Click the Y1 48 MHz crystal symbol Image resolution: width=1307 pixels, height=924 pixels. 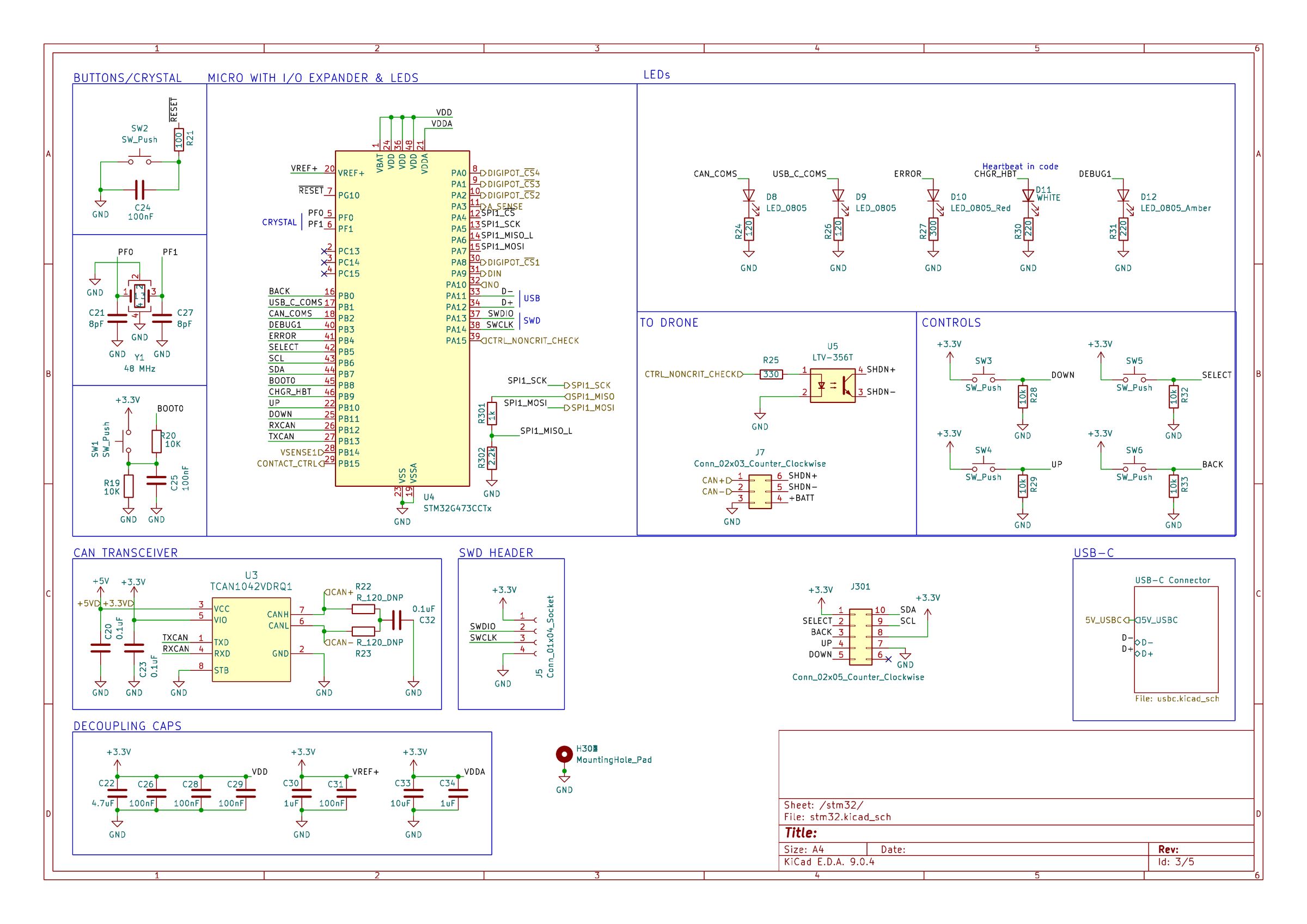139,295
